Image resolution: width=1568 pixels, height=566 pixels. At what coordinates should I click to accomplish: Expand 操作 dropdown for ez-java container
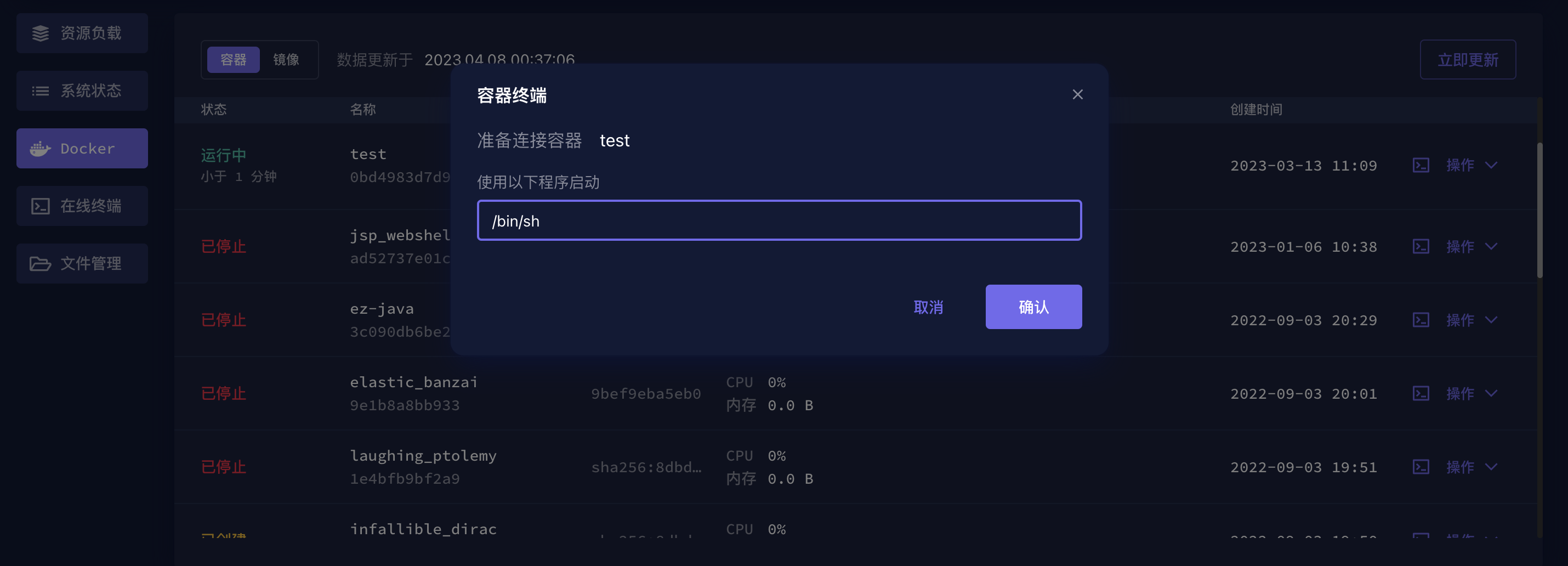click(1471, 320)
